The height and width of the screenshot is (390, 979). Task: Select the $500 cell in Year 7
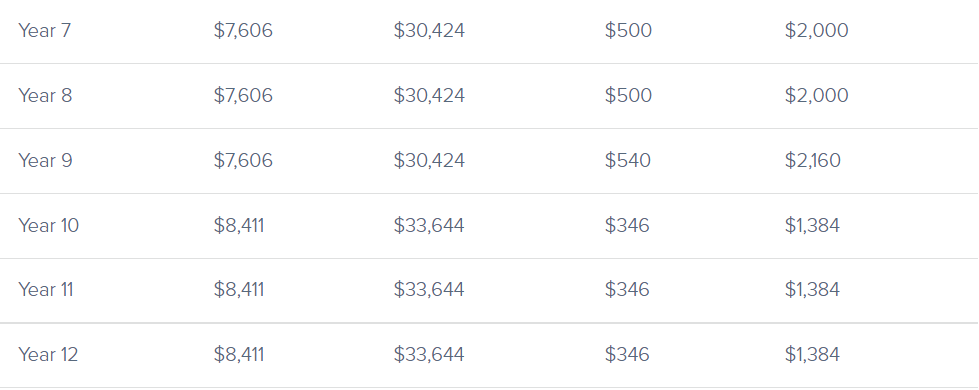(628, 31)
